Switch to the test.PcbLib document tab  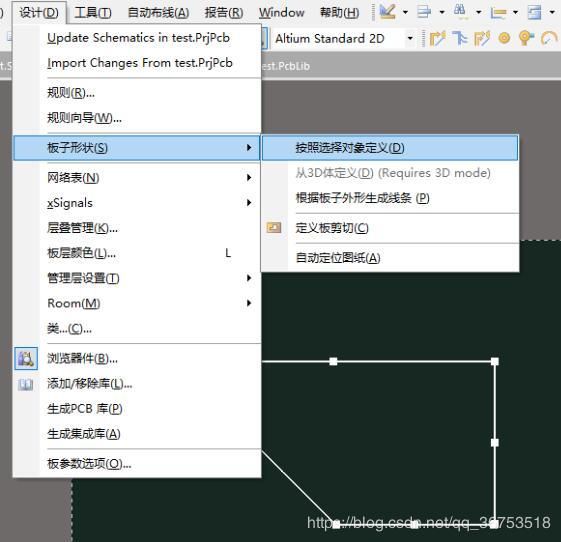[286, 66]
